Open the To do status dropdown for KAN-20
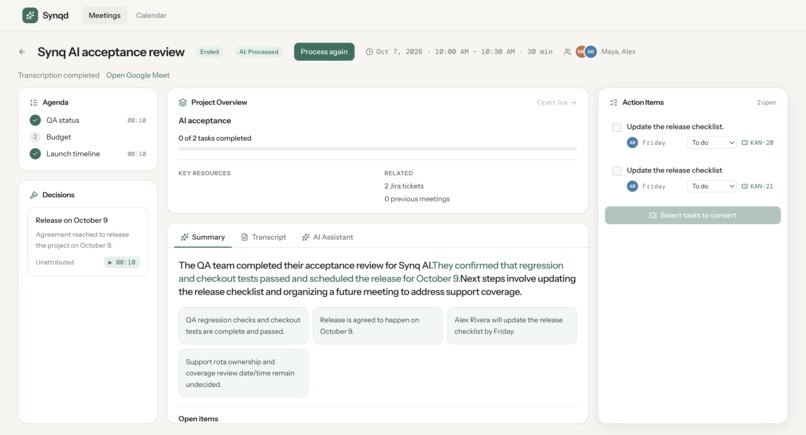806x435 pixels. (712, 142)
